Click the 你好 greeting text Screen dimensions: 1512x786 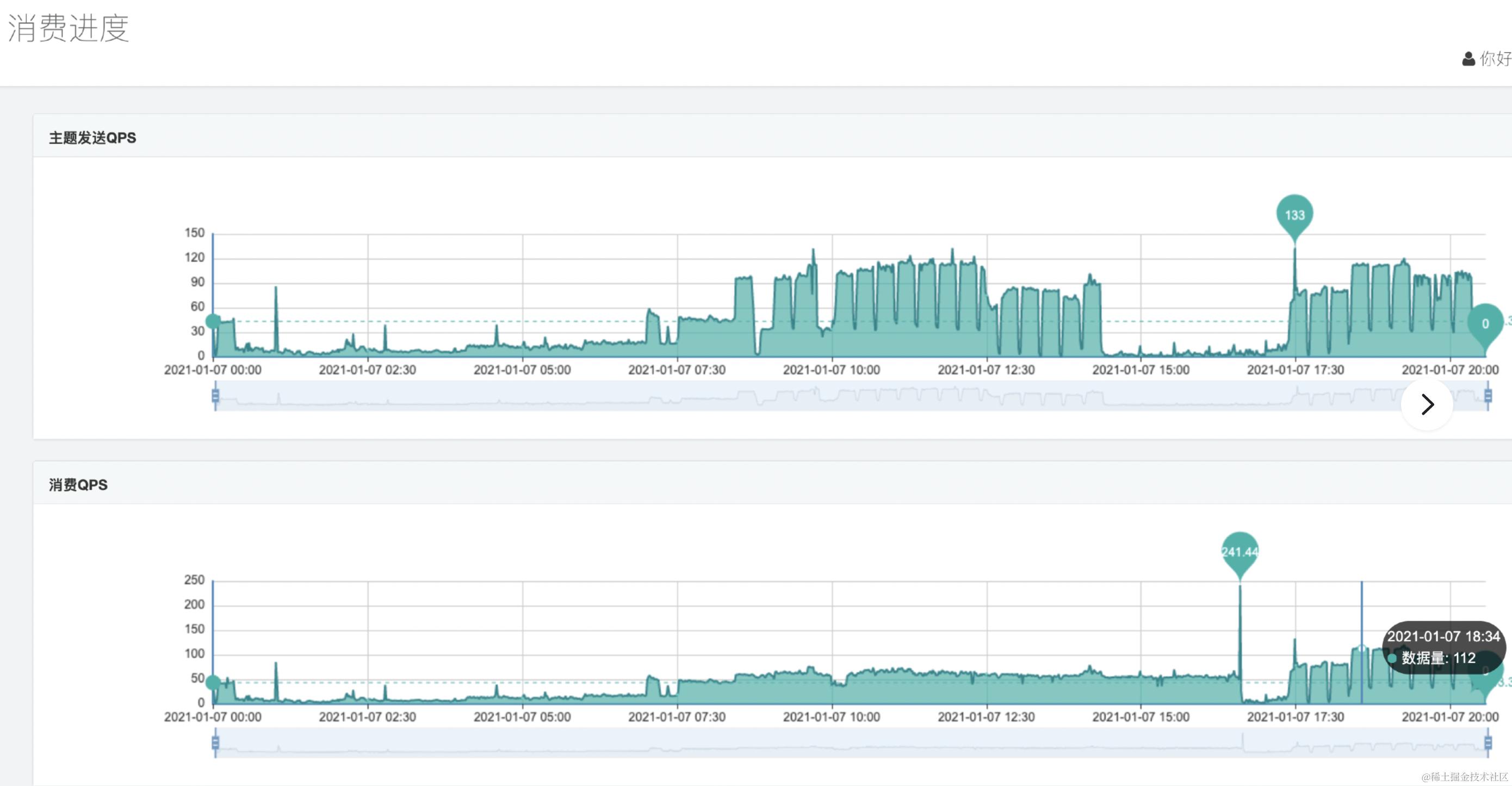[x=1495, y=59]
